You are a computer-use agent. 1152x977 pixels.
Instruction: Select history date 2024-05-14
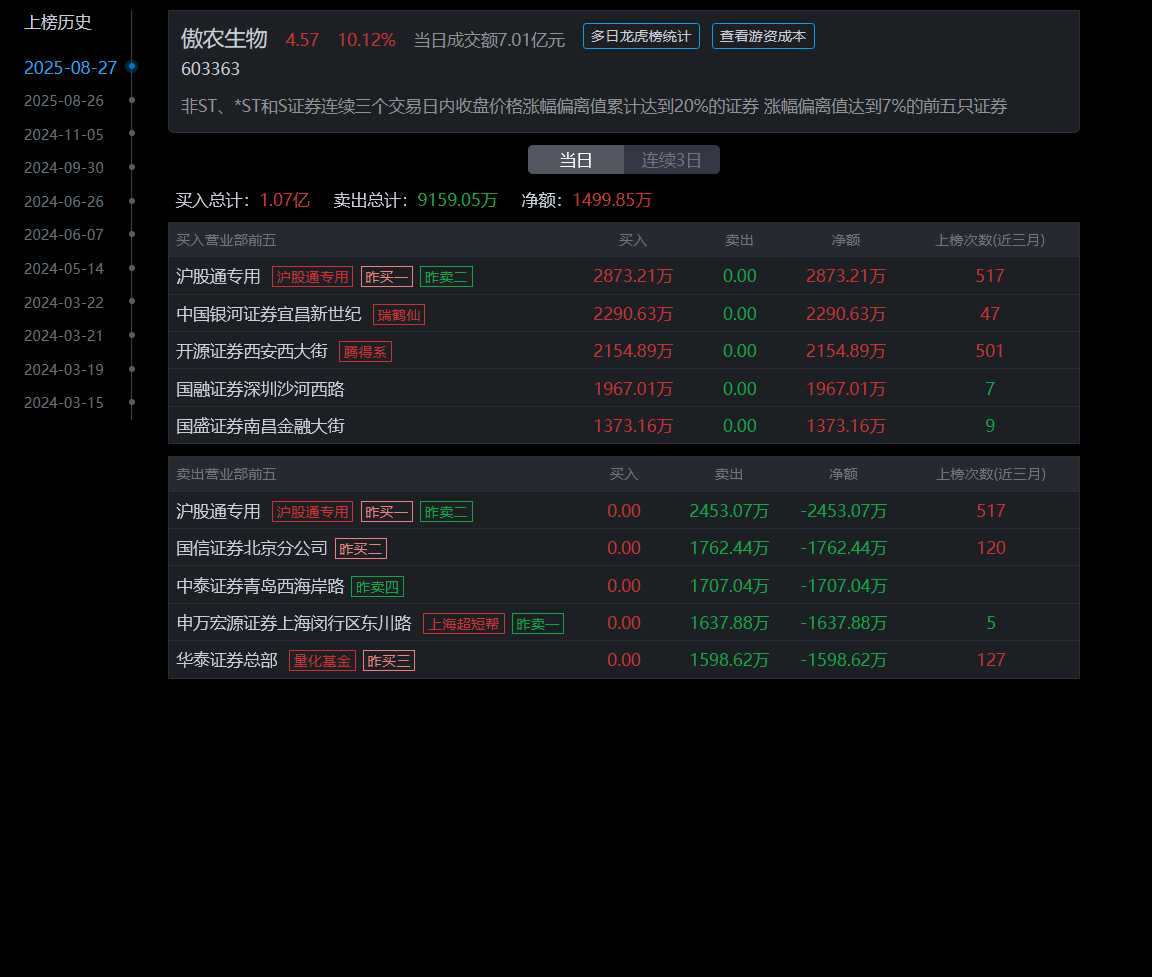64,268
